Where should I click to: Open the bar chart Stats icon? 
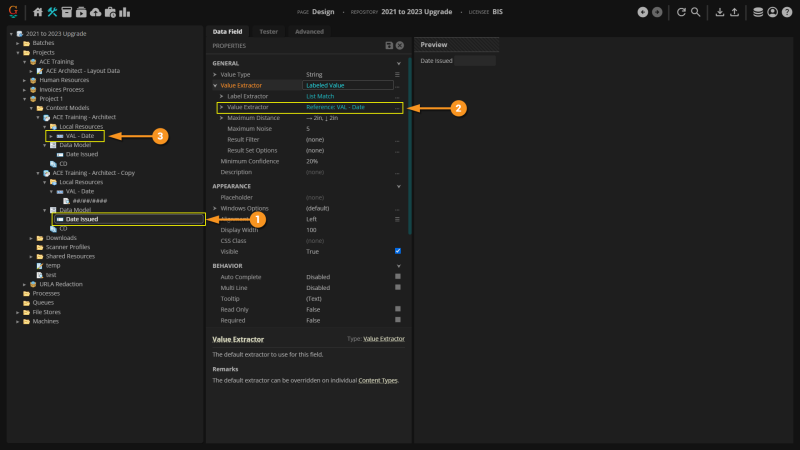[x=124, y=12]
